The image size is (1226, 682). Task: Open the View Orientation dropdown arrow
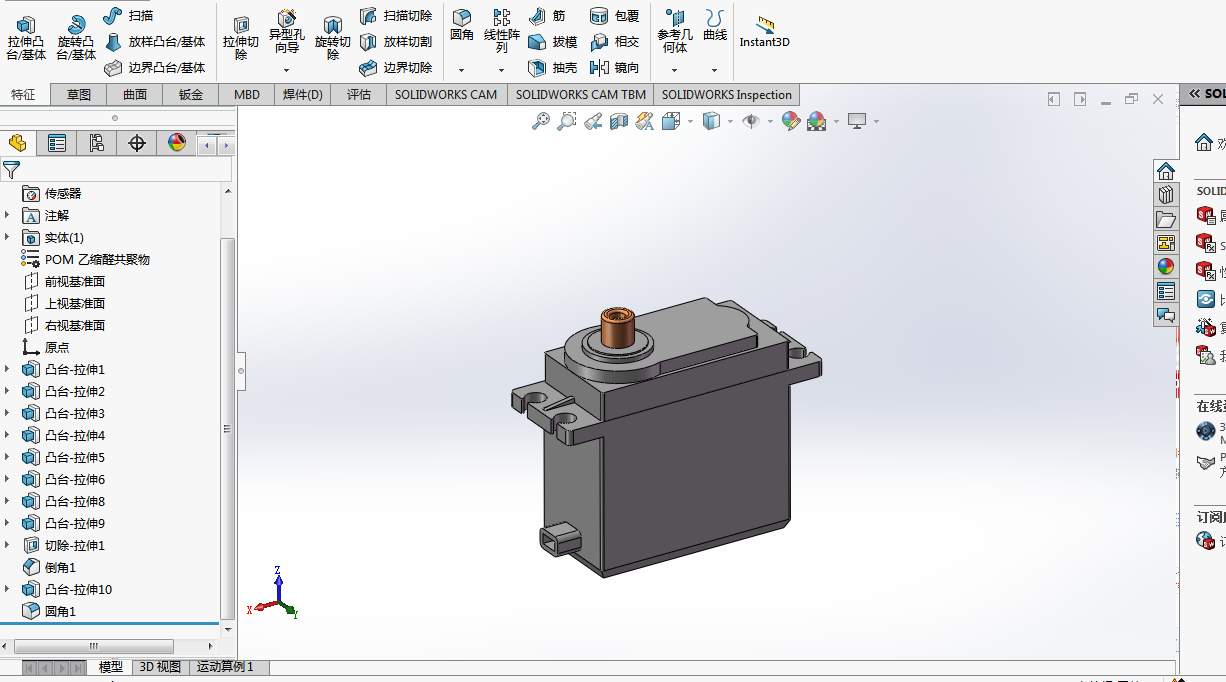[691, 122]
